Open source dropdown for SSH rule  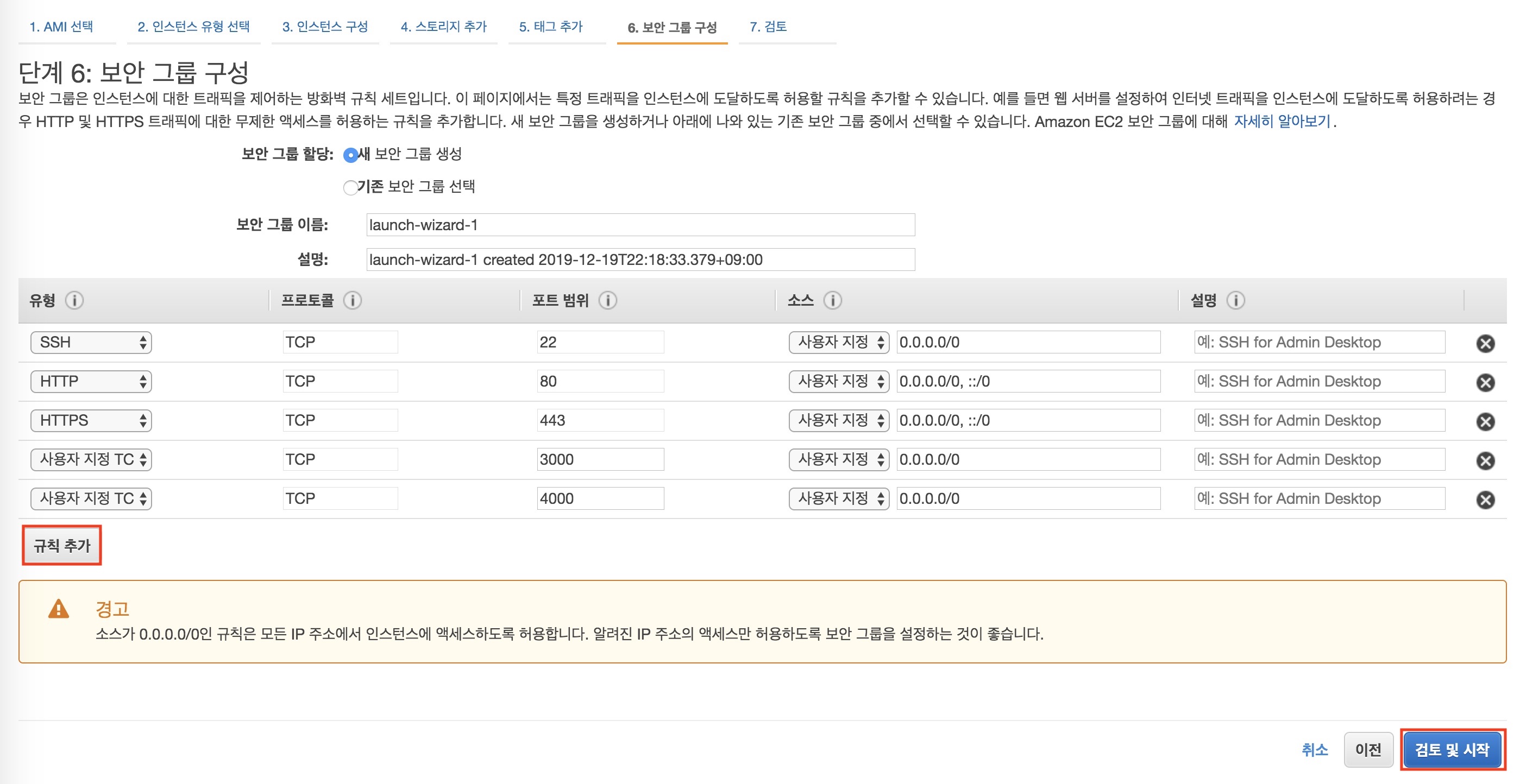pos(839,342)
